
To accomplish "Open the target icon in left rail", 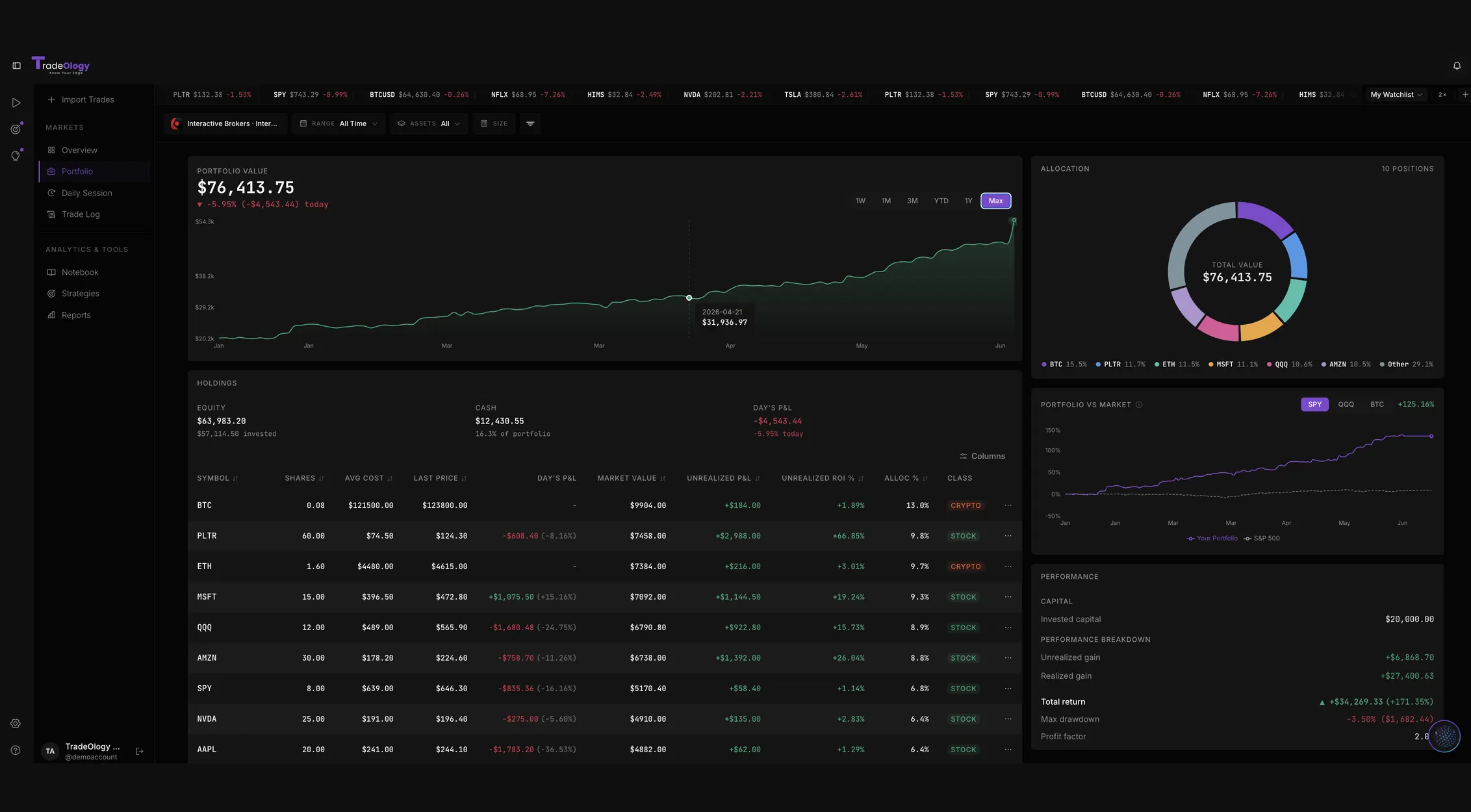I will coord(16,129).
